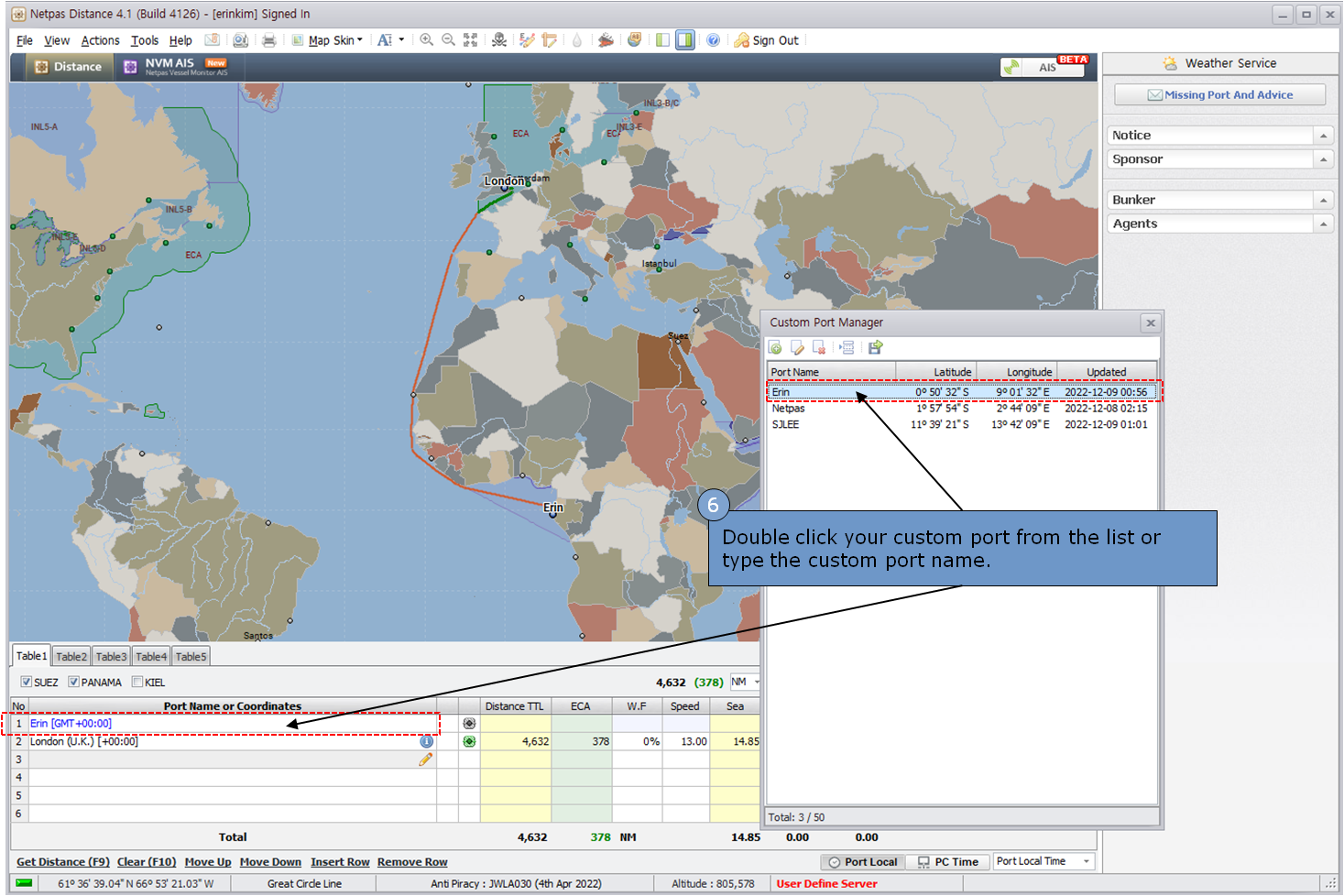1344x896 pixels.
Task: Click the pencil icon in row 3
Action: point(426,759)
